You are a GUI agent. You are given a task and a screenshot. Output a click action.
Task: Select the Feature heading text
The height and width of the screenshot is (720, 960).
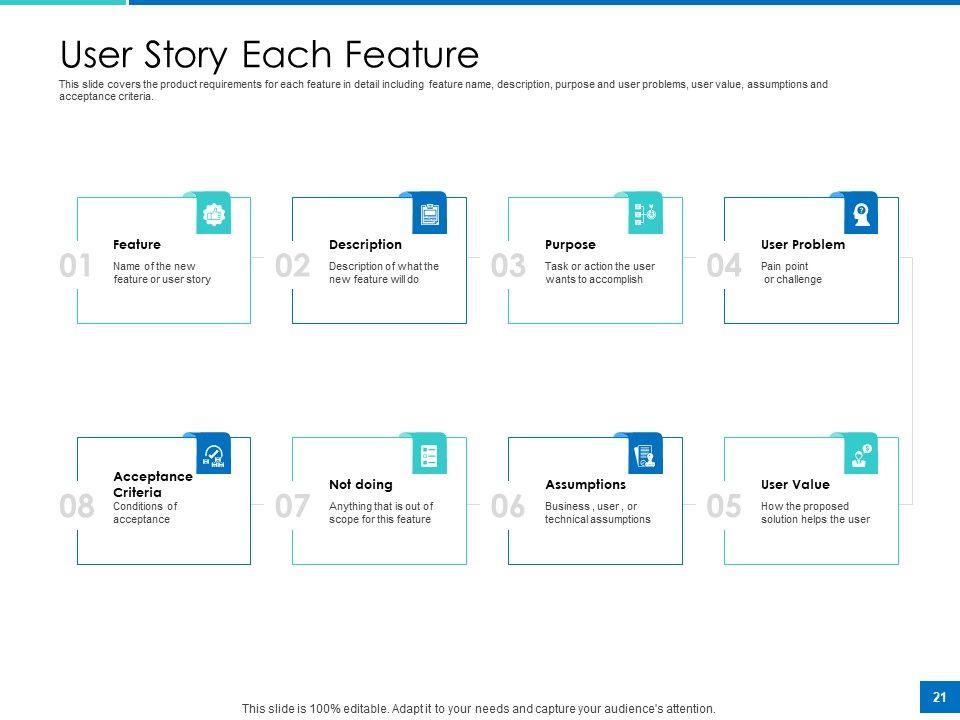coord(136,245)
